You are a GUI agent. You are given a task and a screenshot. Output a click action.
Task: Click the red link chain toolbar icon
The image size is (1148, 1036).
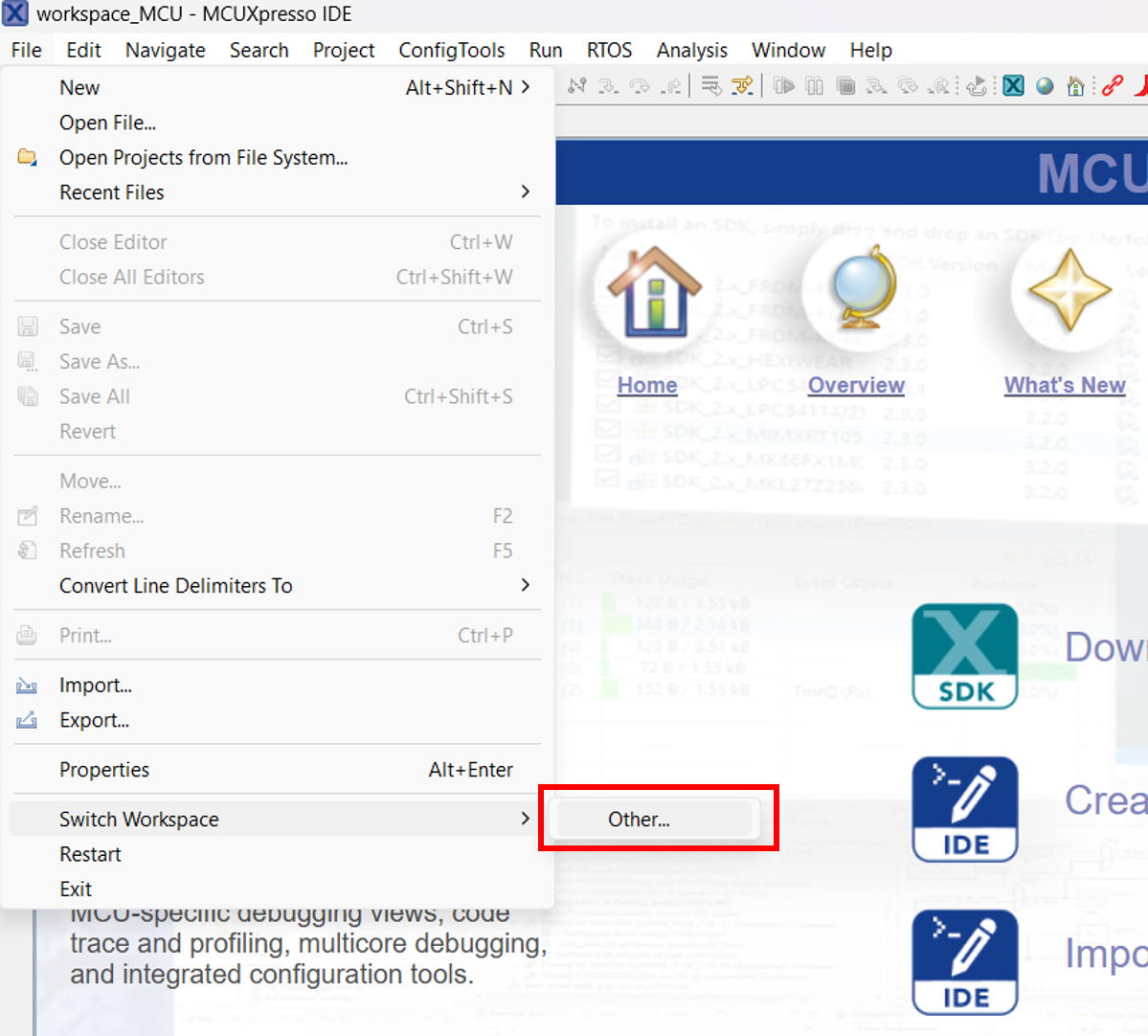point(1112,86)
